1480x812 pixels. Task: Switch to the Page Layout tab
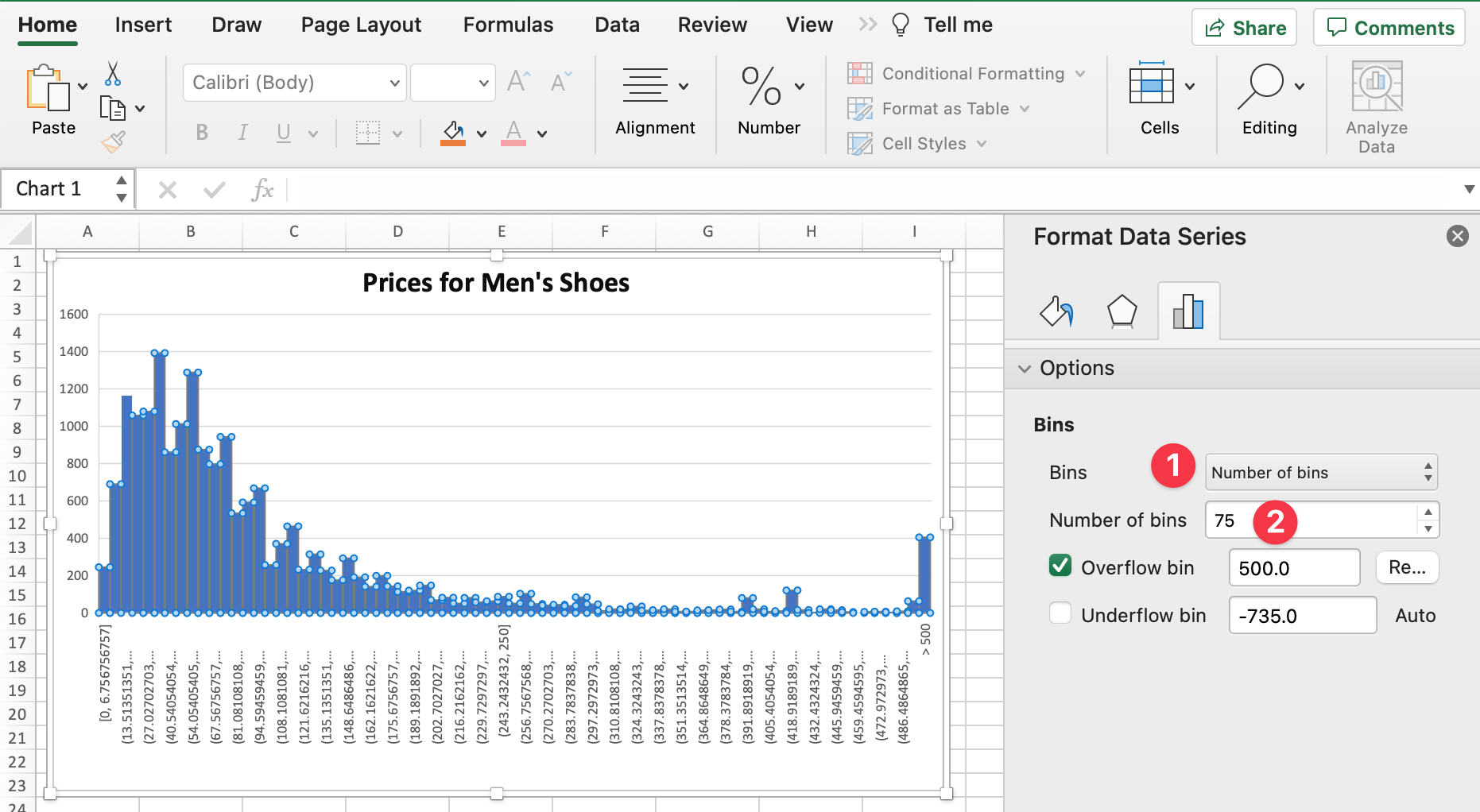coord(361,25)
